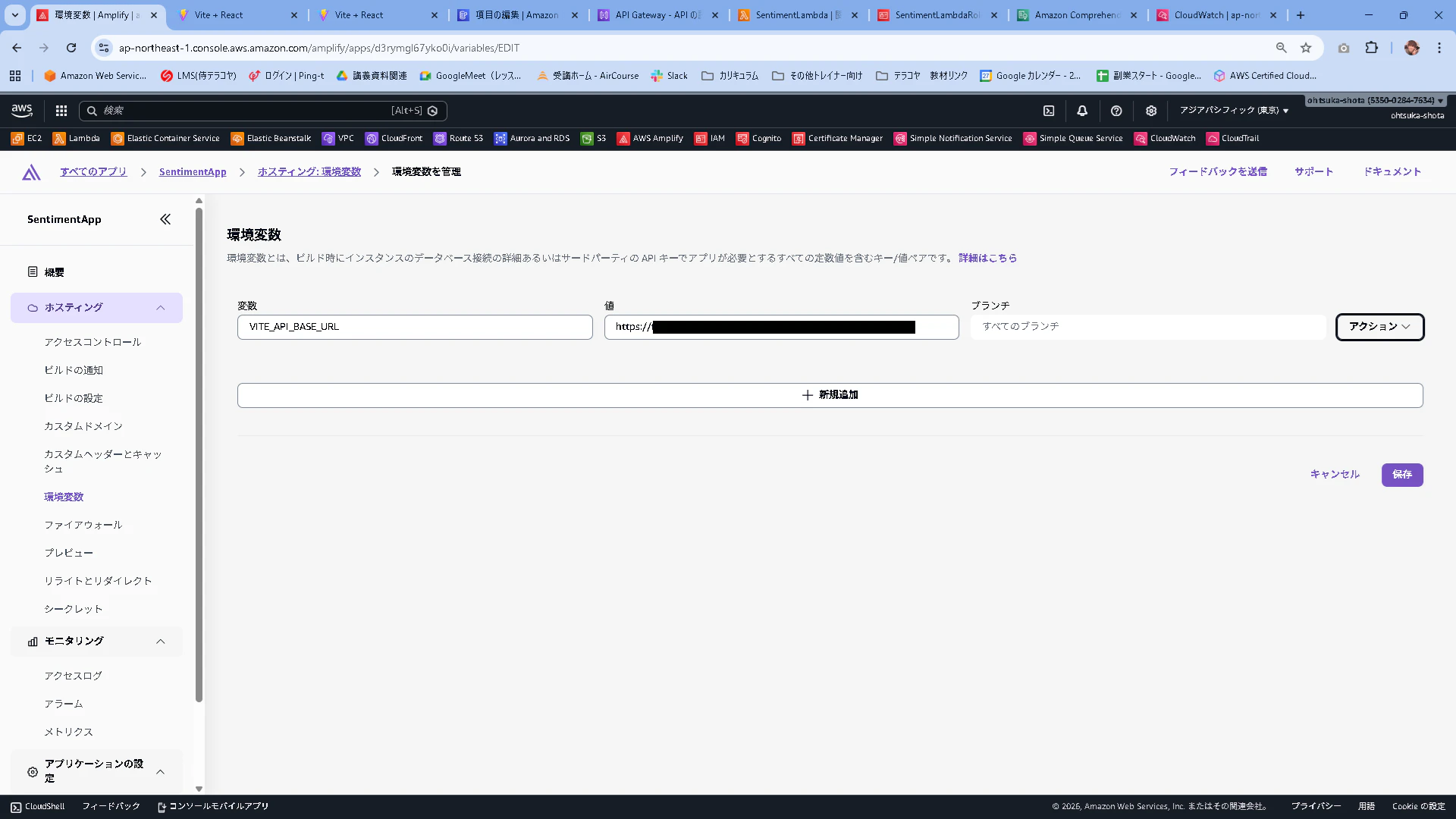Open the AWS help question mark
1456x819 pixels.
[x=1116, y=111]
